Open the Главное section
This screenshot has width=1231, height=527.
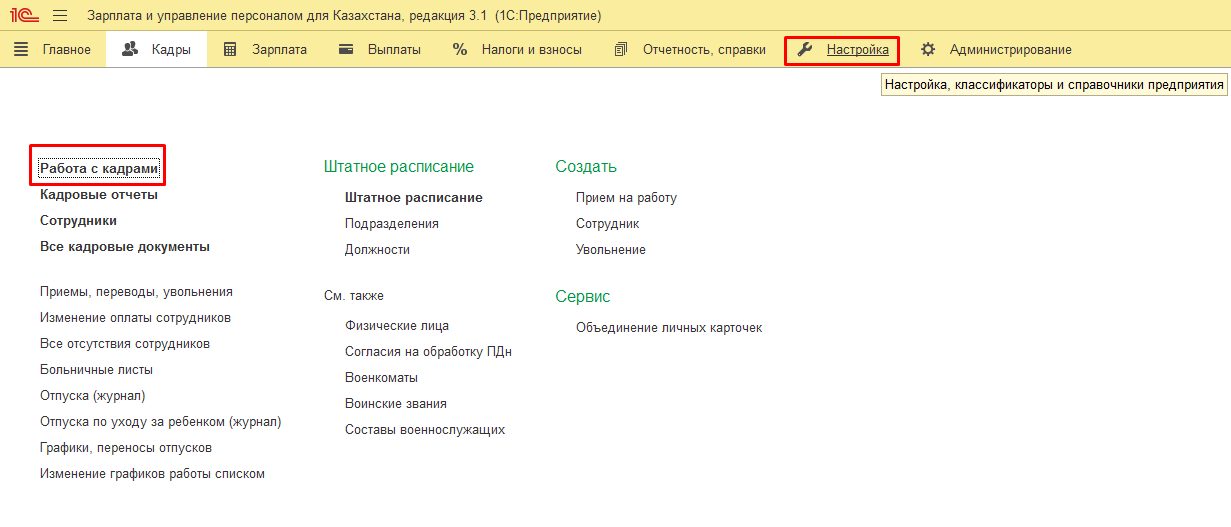[53, 49]
